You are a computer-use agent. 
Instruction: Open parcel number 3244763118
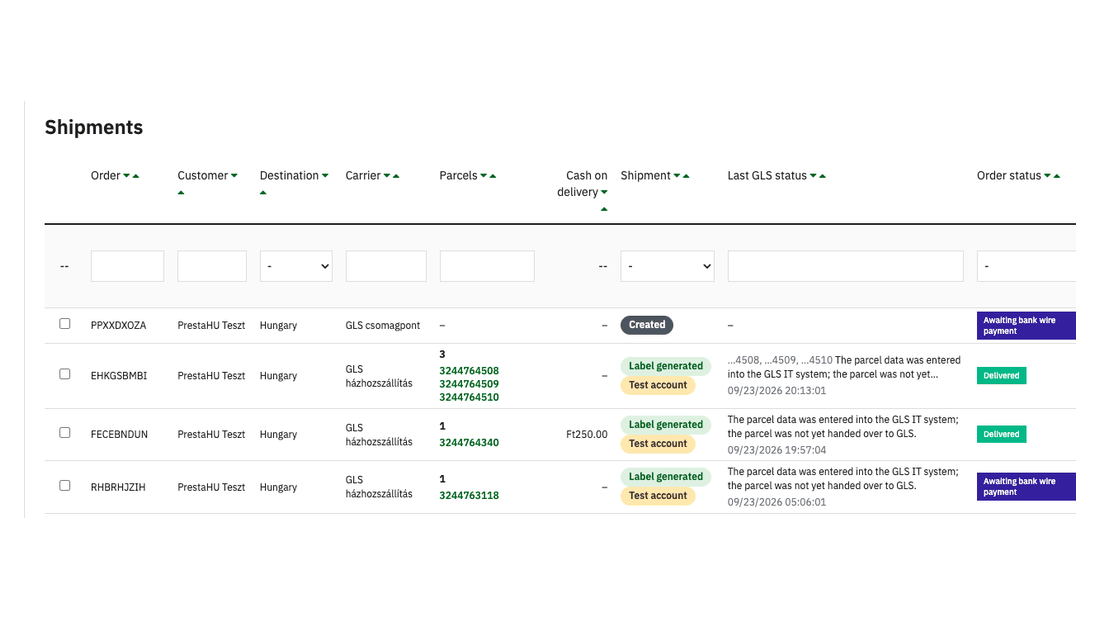click(x=469, y=495)
